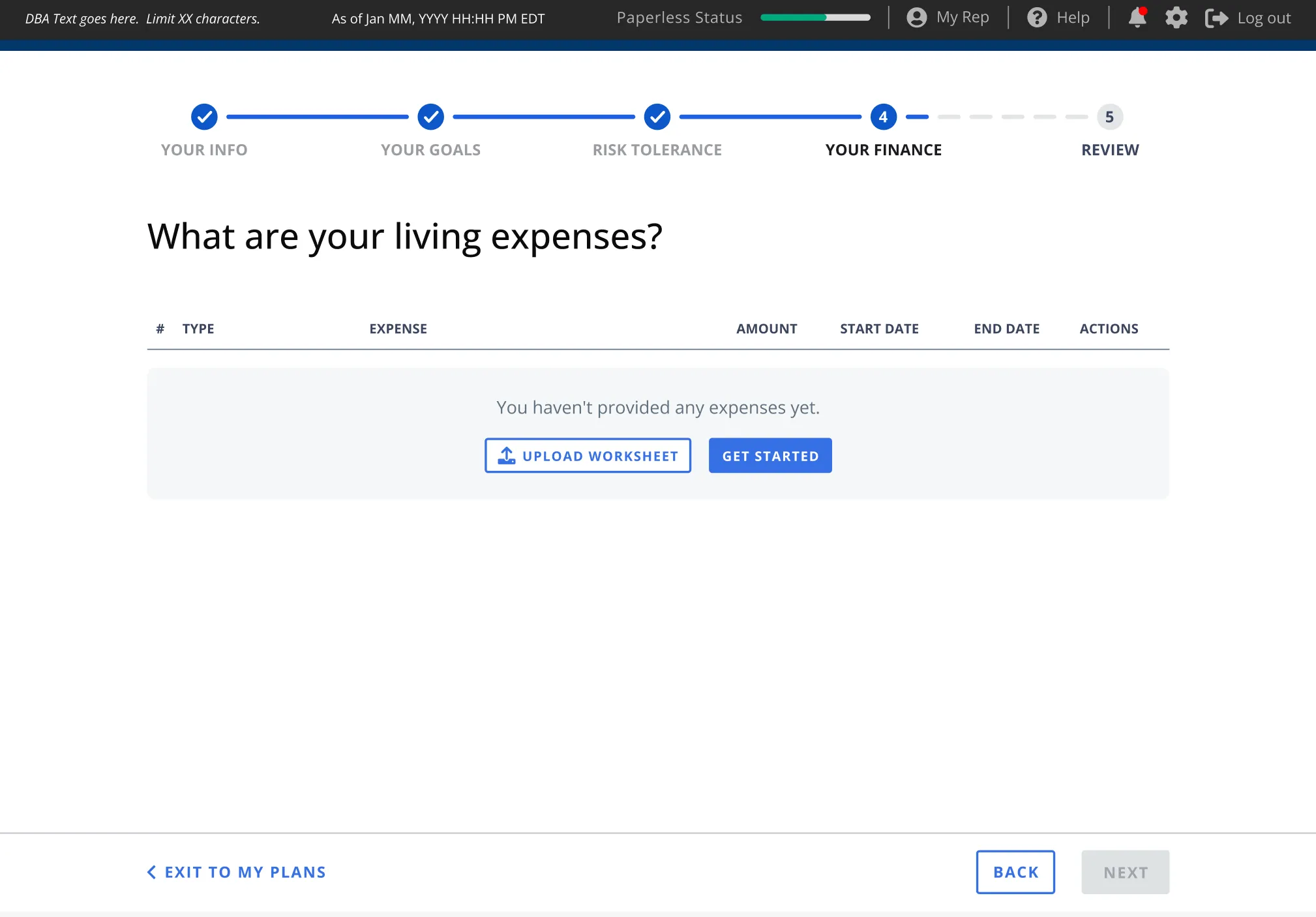This screenshot has height=917, width=1316.
Task: Click the End Date column header
Action: tap(1007, 329)
